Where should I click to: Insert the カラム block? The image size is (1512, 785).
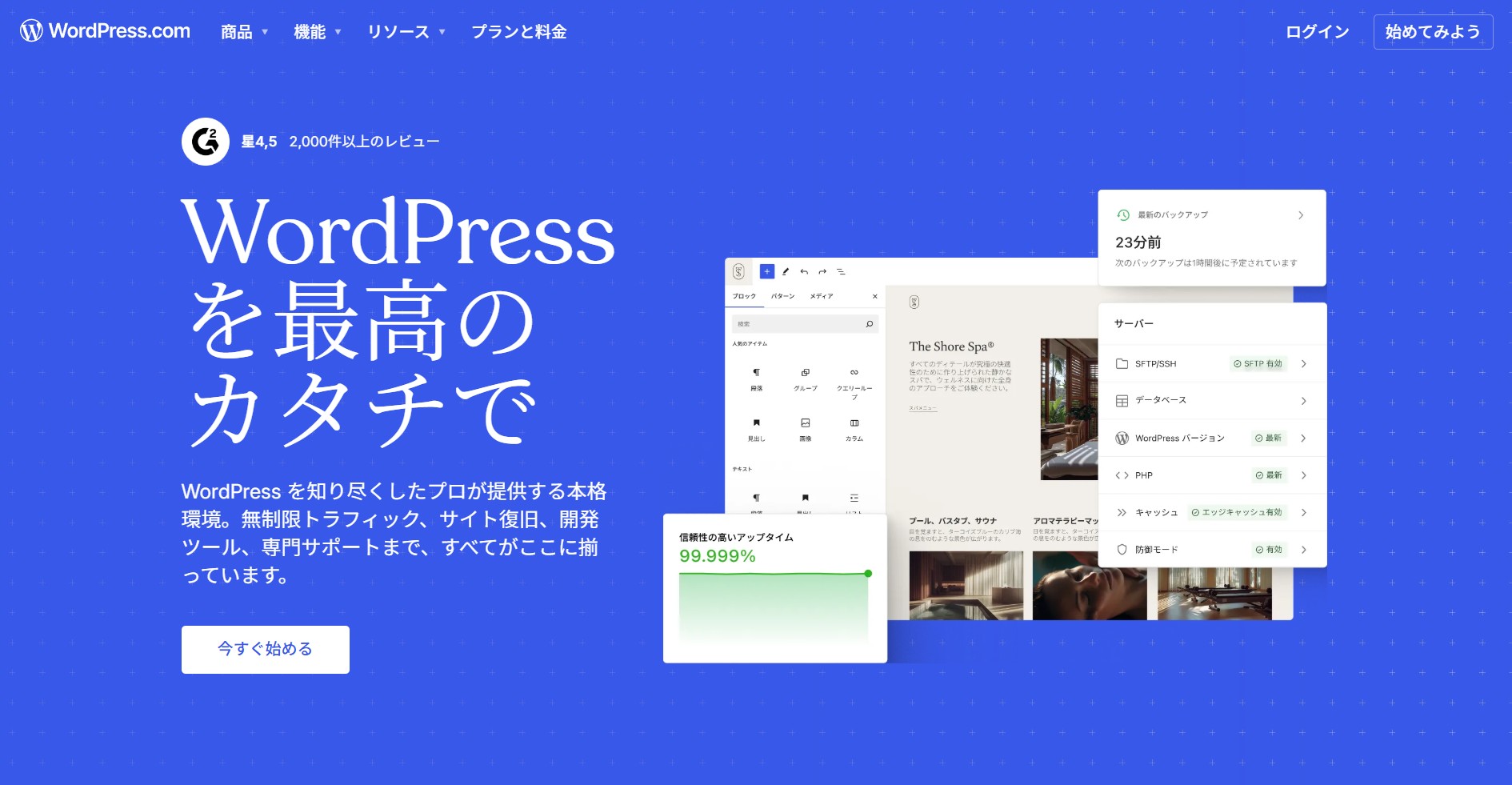[854, 430]
